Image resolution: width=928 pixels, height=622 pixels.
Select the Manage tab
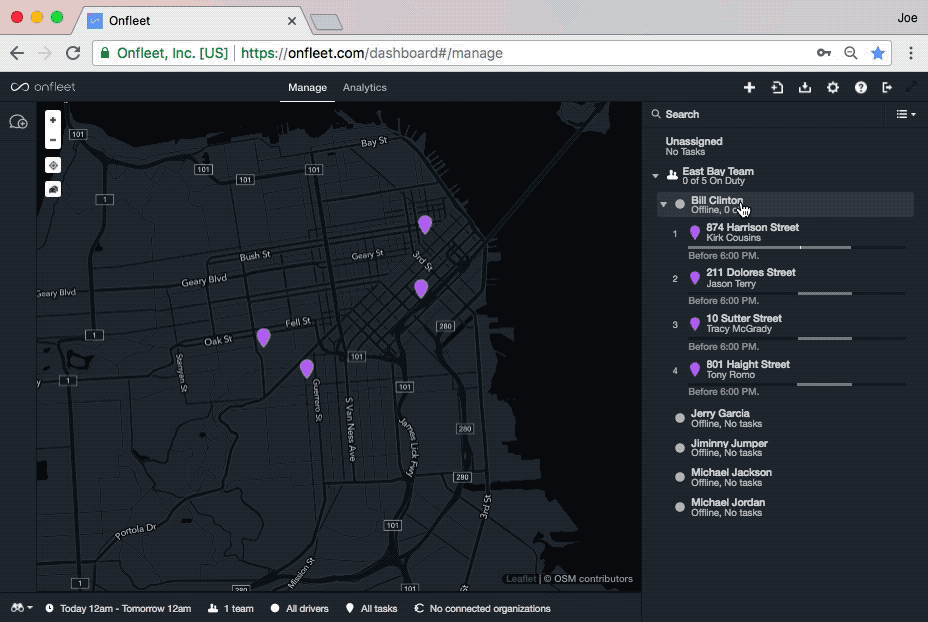[x=307, y=88]
